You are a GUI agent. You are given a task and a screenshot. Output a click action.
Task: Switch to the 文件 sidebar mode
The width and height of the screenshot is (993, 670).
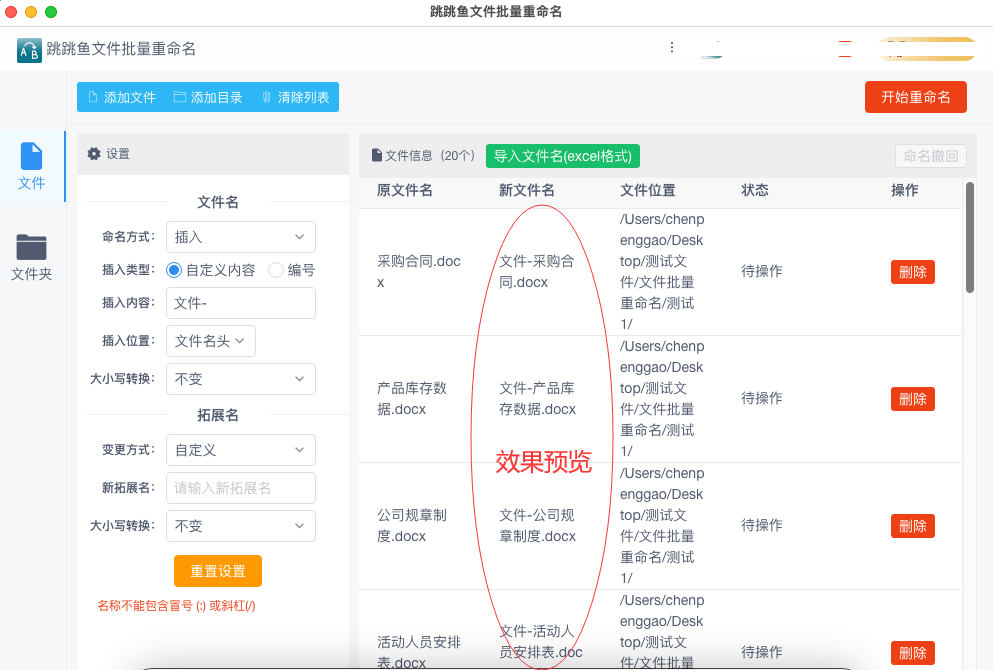(x=32, y=167)
